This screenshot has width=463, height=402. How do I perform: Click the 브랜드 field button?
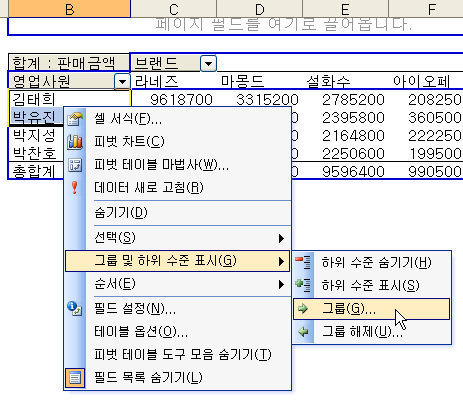pos(174,63)
